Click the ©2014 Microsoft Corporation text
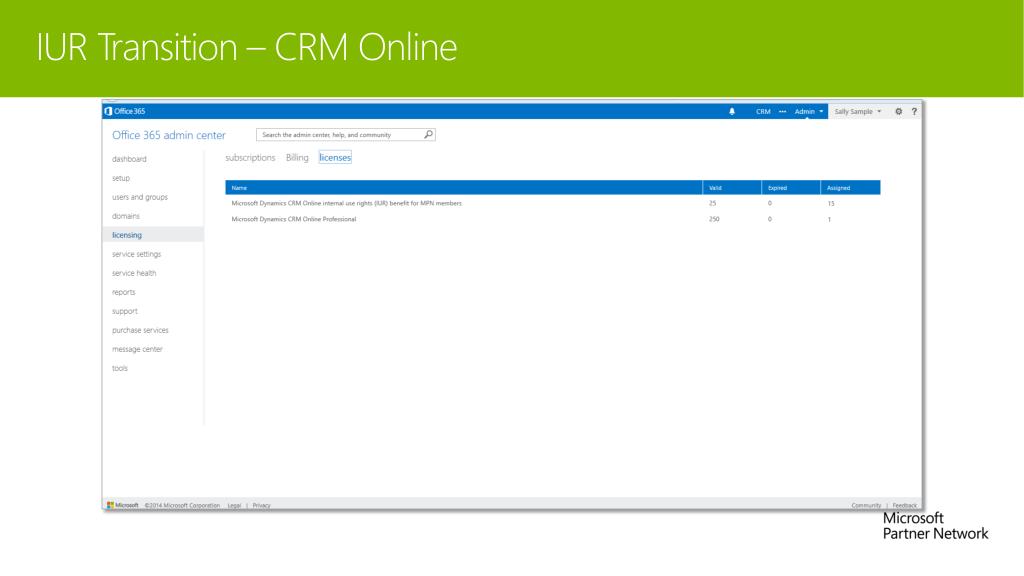The height and width of the screenshot is (576, 1024). point(182,505)
